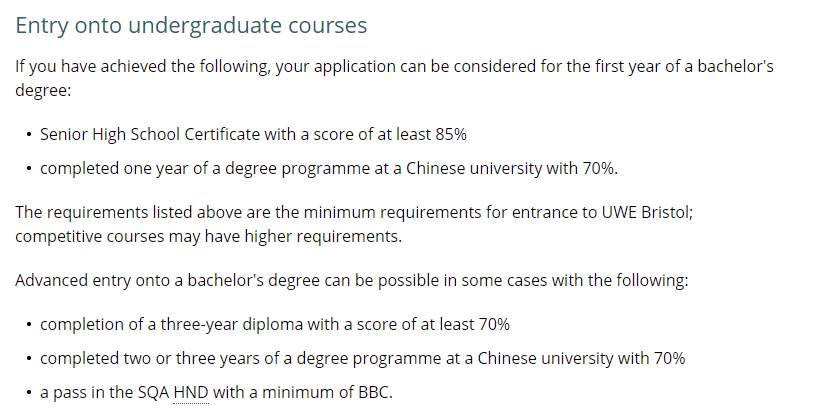
Task: Click the bullet dot before the SQA line
Action: pos(29,393)
